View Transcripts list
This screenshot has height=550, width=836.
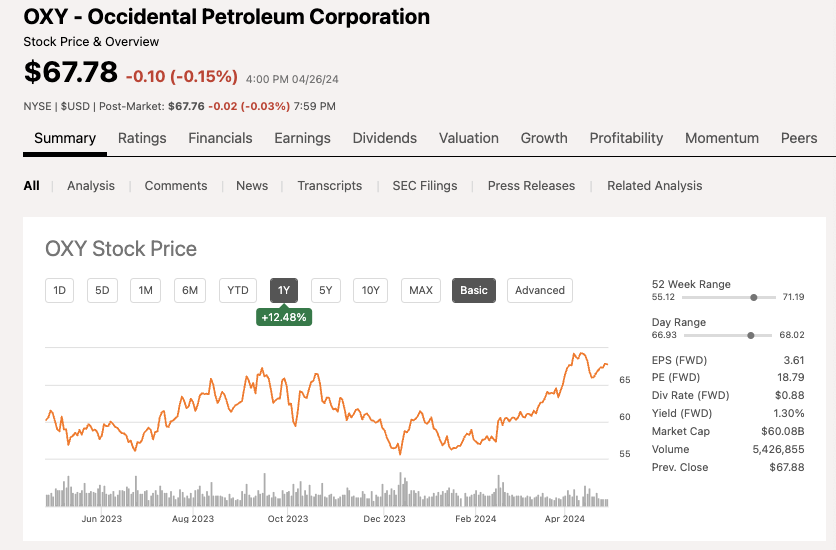(x=329, y=185)
